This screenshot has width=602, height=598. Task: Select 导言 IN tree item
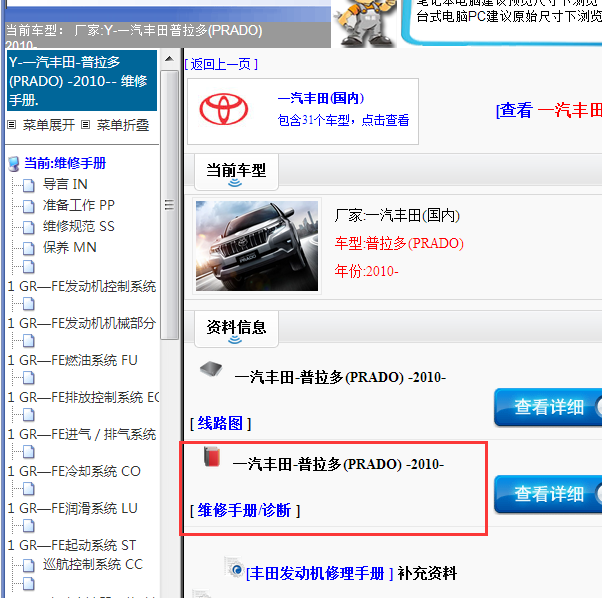[65, 184]
